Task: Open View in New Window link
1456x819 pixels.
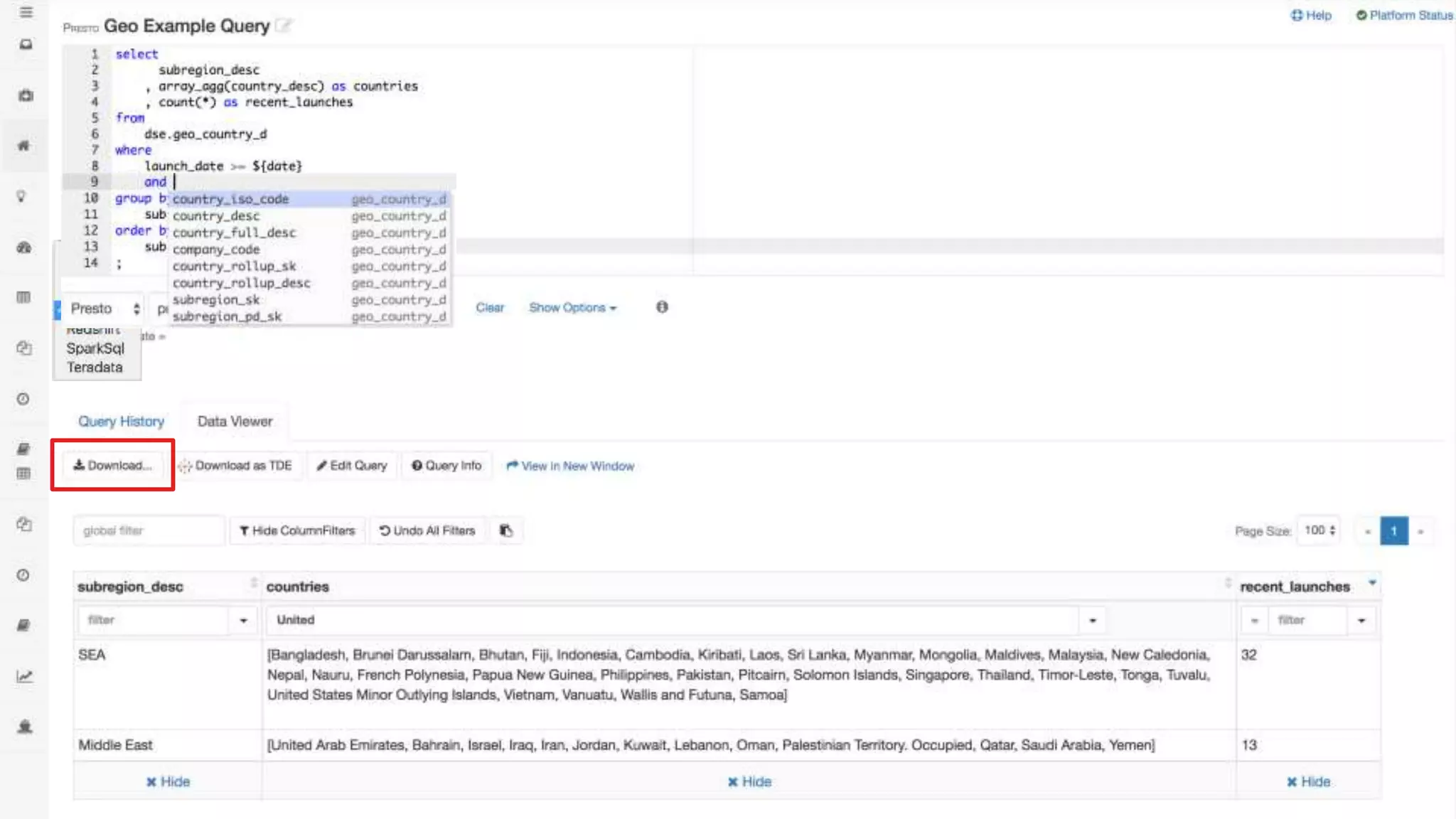Action: pos(570,466)
